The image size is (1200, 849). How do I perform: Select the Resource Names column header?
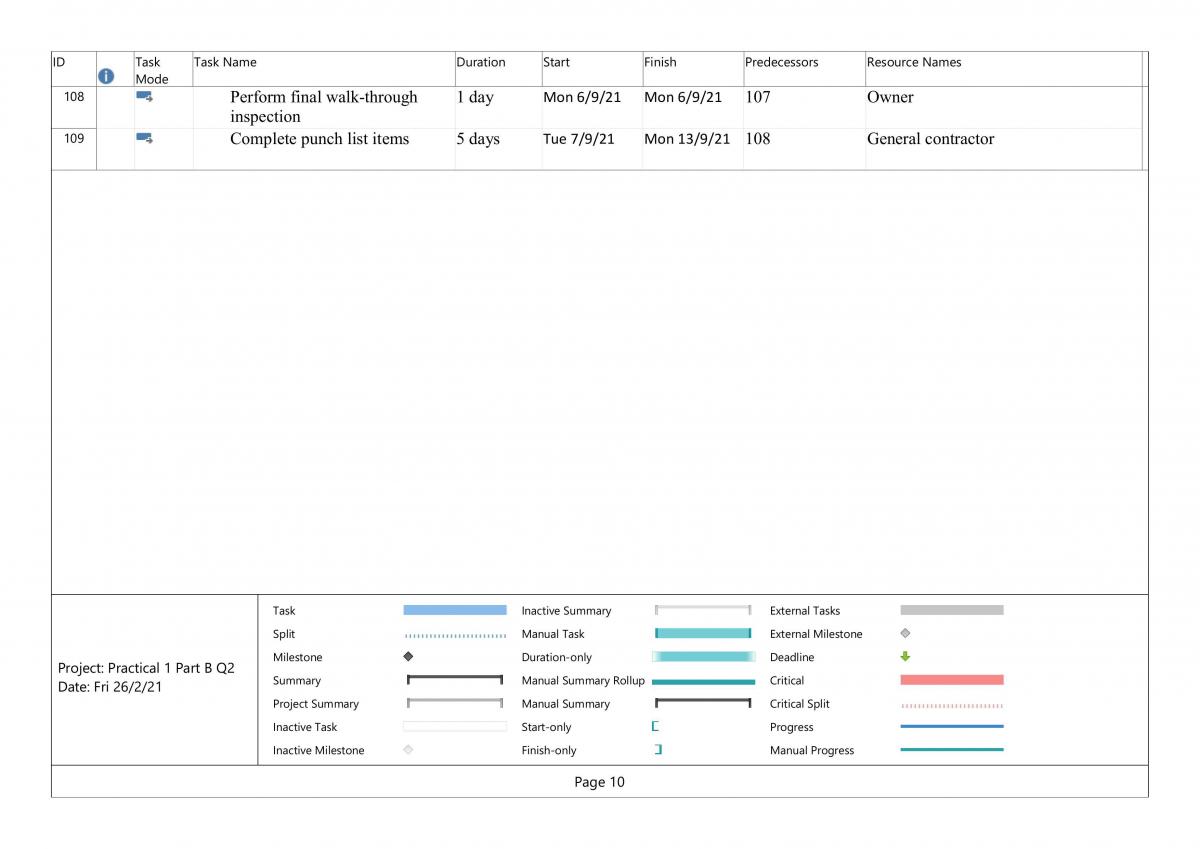pos(1004,69)
